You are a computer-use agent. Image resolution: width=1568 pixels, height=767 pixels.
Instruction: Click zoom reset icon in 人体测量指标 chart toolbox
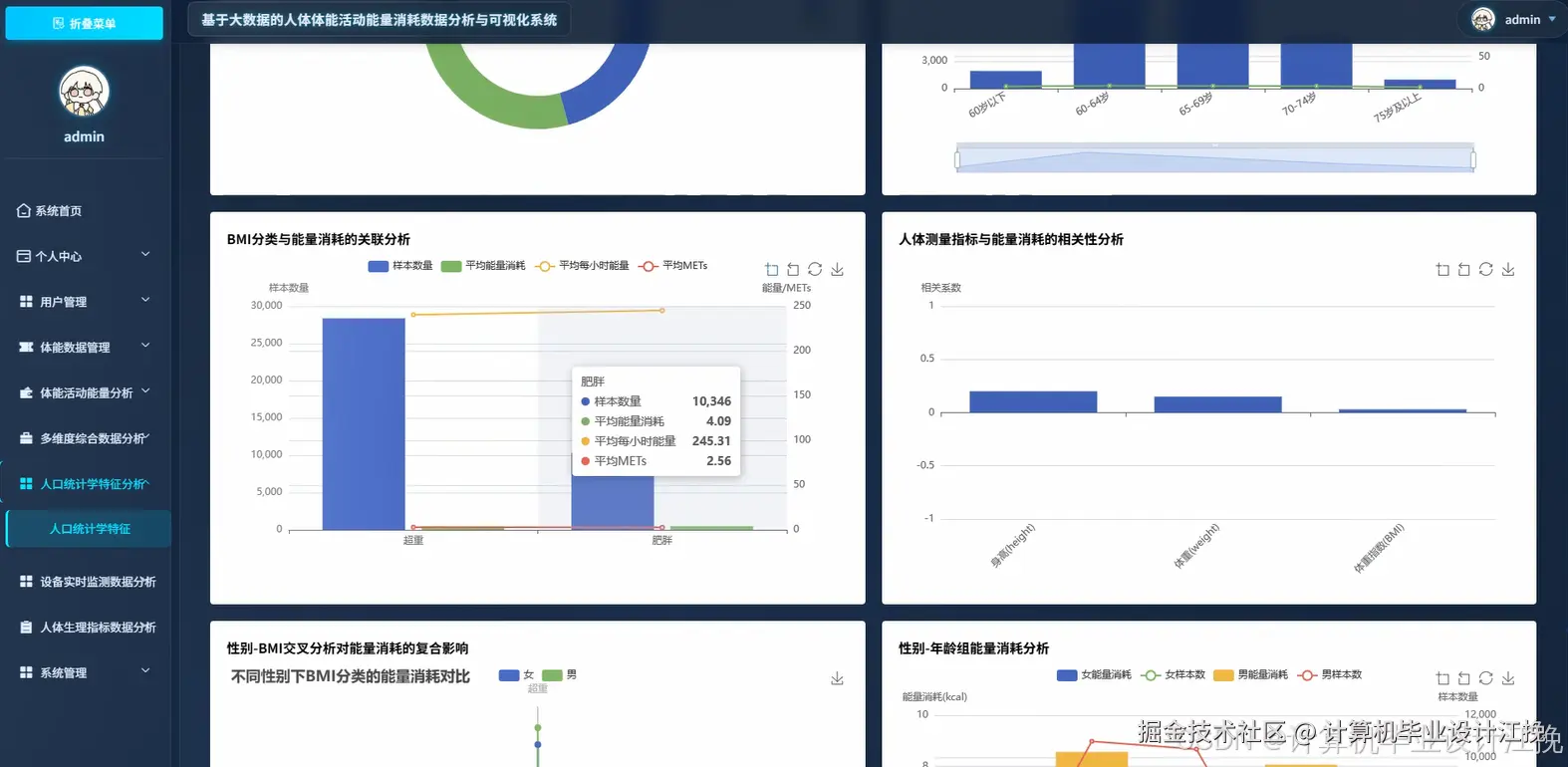(1464, 270)
